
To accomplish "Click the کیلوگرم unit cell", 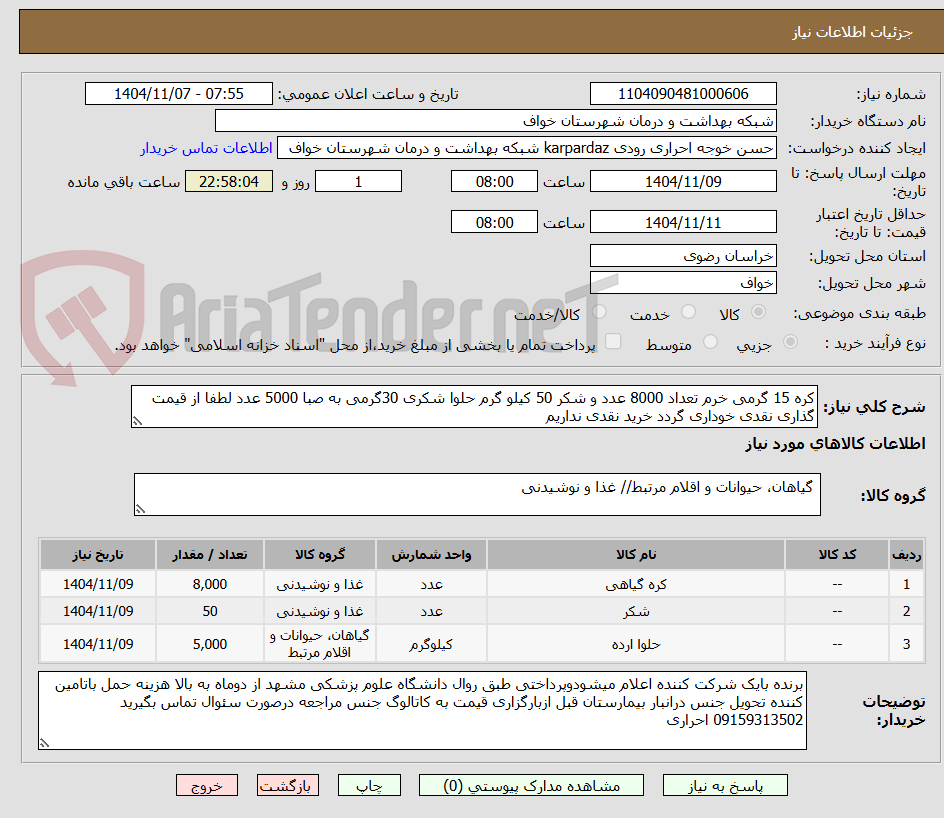I will 431,644.
